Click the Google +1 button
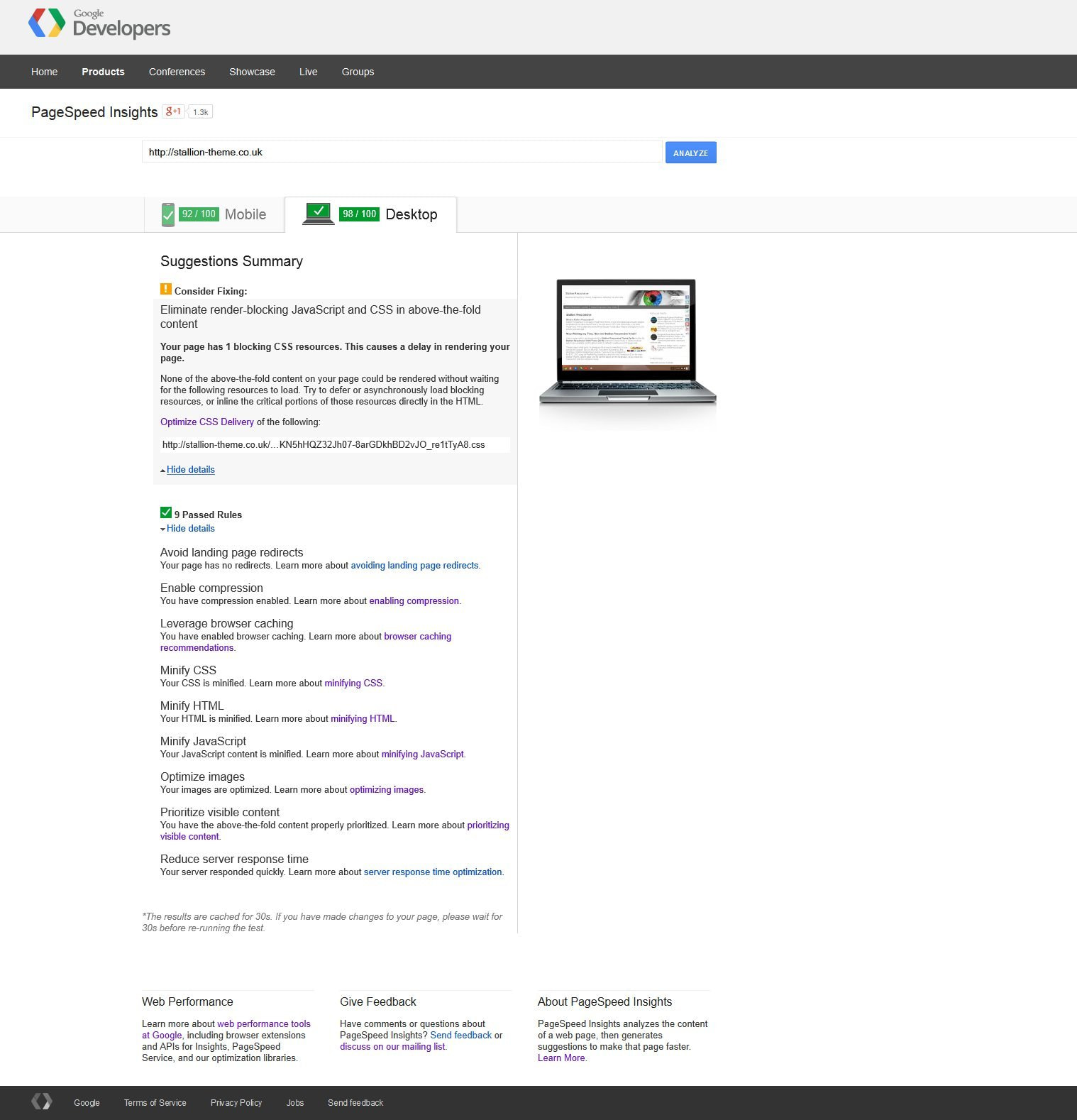The image size is (1077, 1120). [x=174, y=111]
